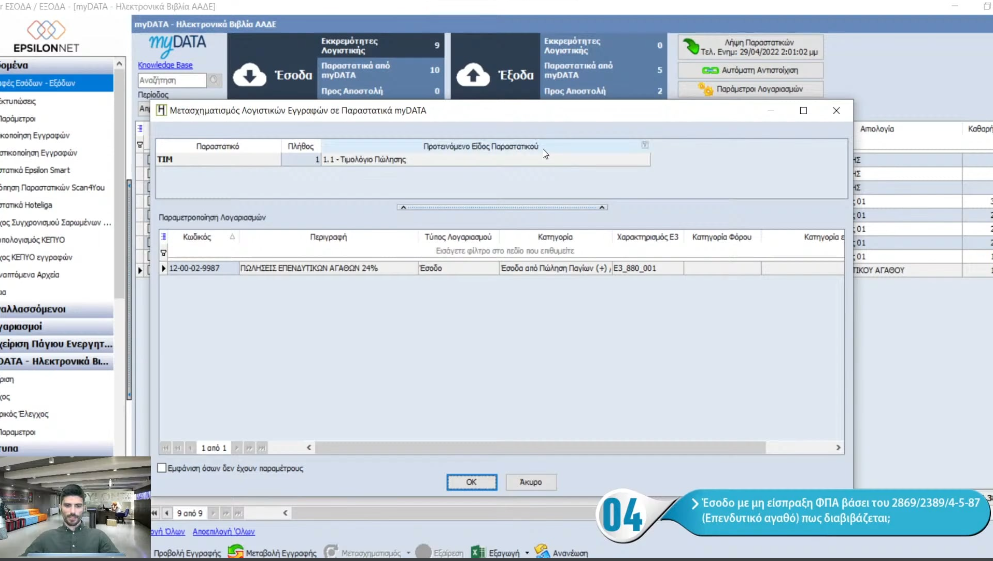This screenshot has width=993, height=561.
Task: Confirm the dialog with OK
Action: (x=472, y=482)
